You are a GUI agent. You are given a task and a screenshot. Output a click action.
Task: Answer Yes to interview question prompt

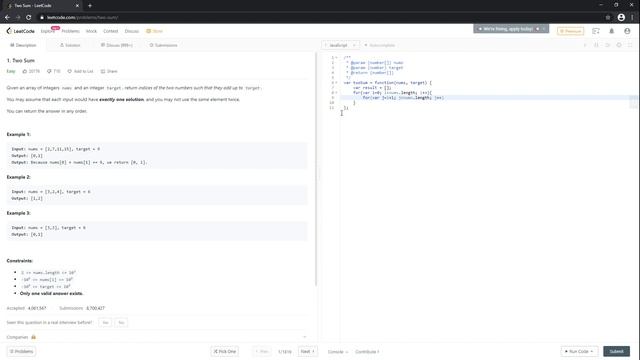click(x=105, y=322)
